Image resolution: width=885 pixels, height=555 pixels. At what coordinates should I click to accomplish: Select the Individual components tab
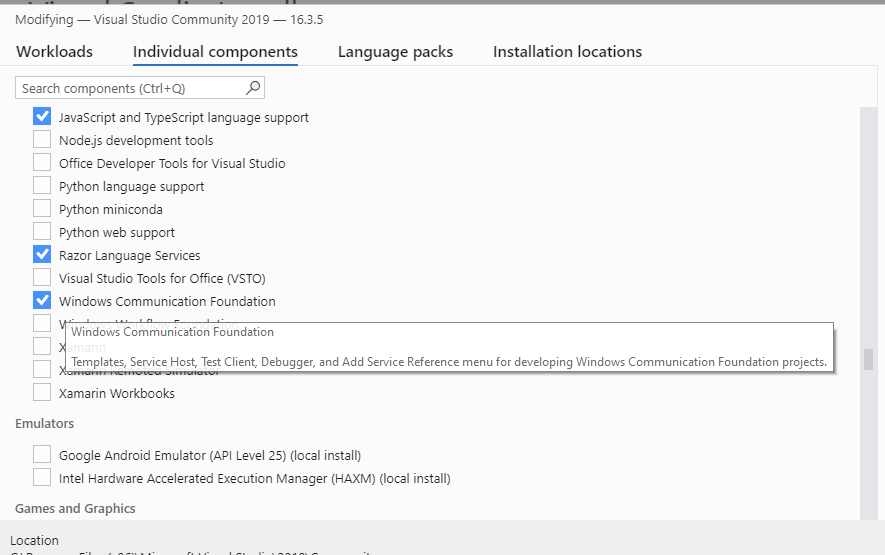(x=215, y=52)
